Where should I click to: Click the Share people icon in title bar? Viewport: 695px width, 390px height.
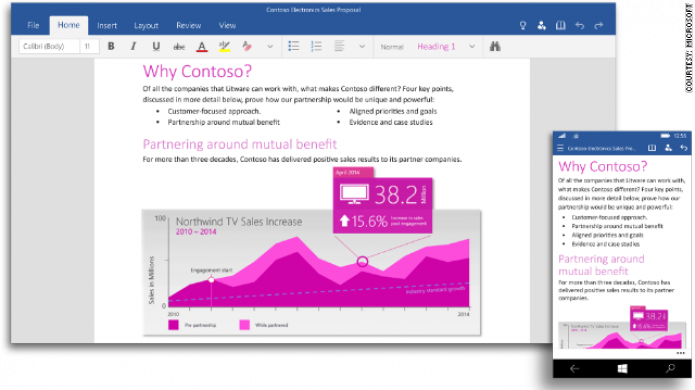click(542, 26)
